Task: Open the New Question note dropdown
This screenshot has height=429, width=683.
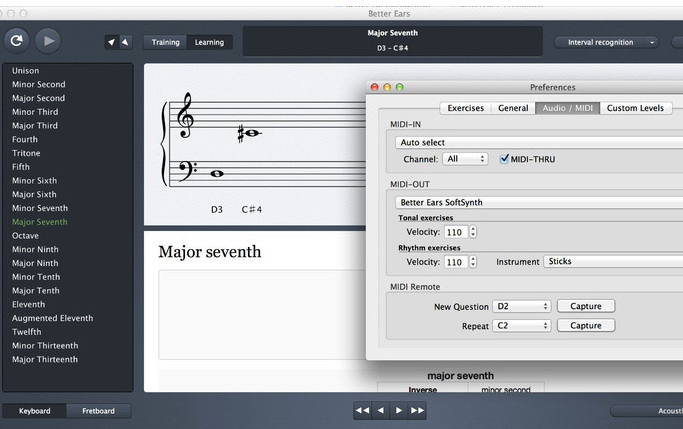Action: pos(521,306)
